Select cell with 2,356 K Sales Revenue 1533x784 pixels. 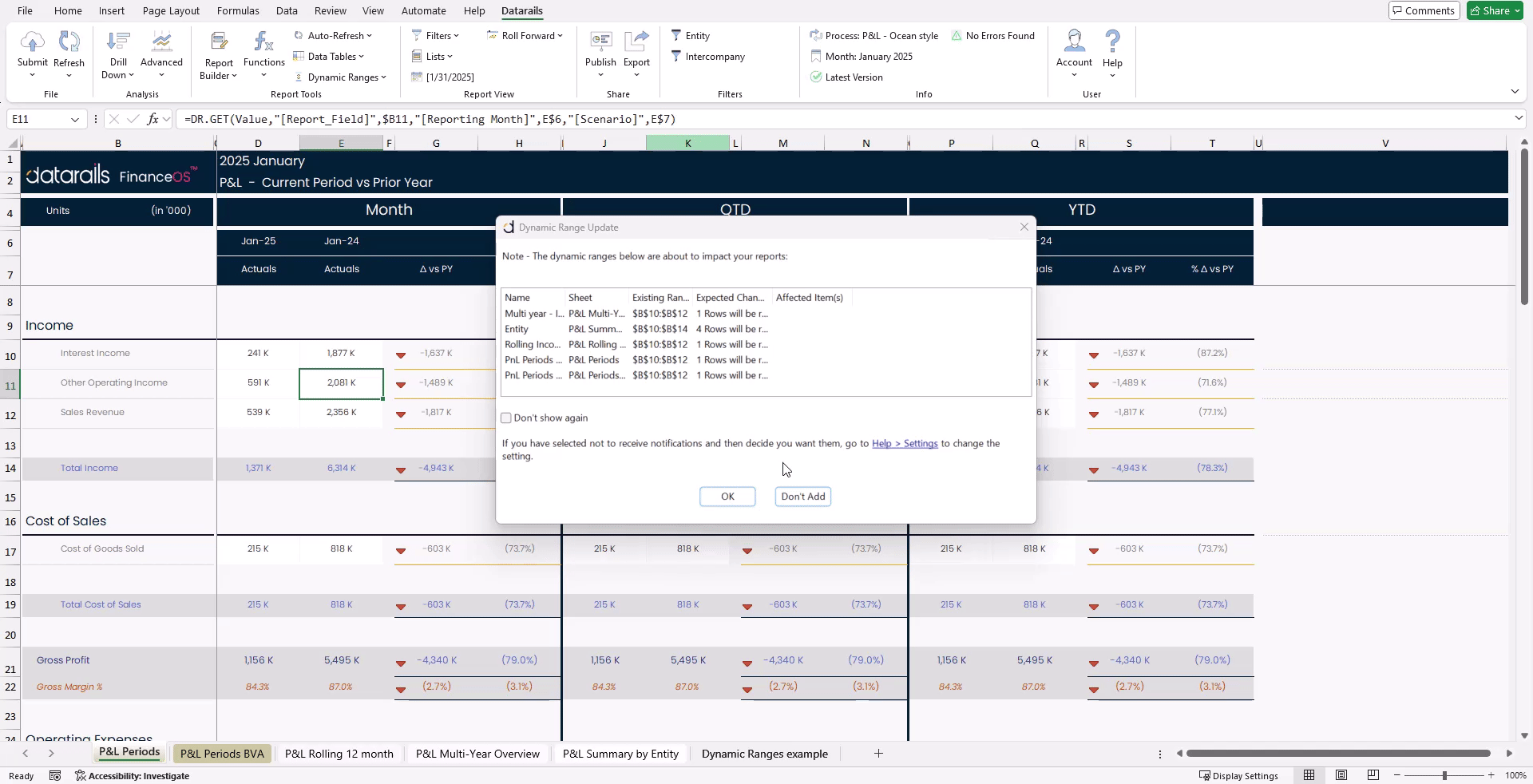coord(341,413)
